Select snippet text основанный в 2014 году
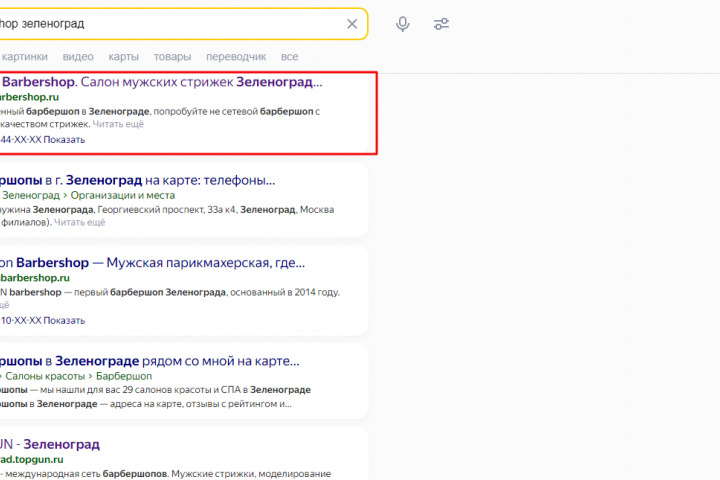720x480 pixels. [x=285, y=292]
